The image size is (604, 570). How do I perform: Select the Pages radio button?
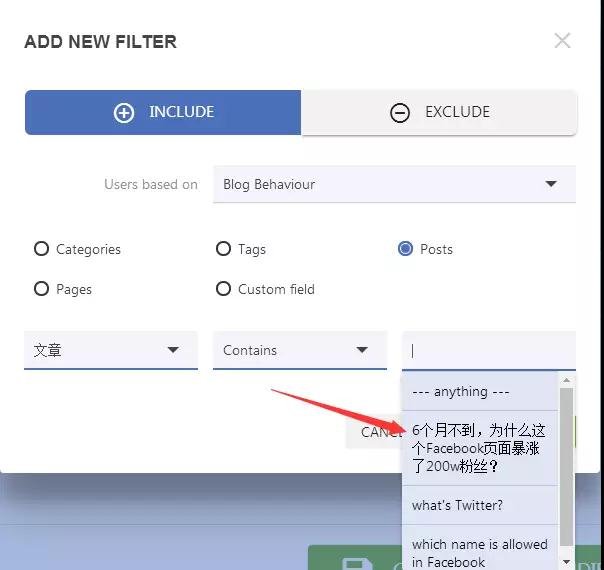coord(42,289)
